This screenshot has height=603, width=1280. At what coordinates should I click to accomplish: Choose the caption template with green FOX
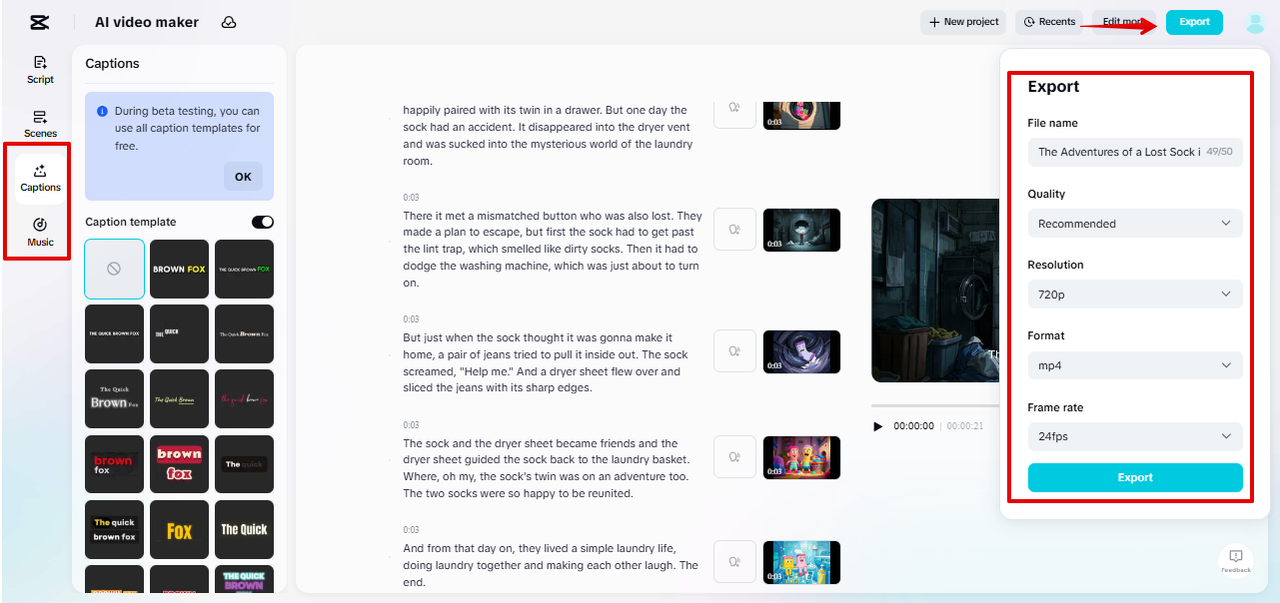point(244,269)
